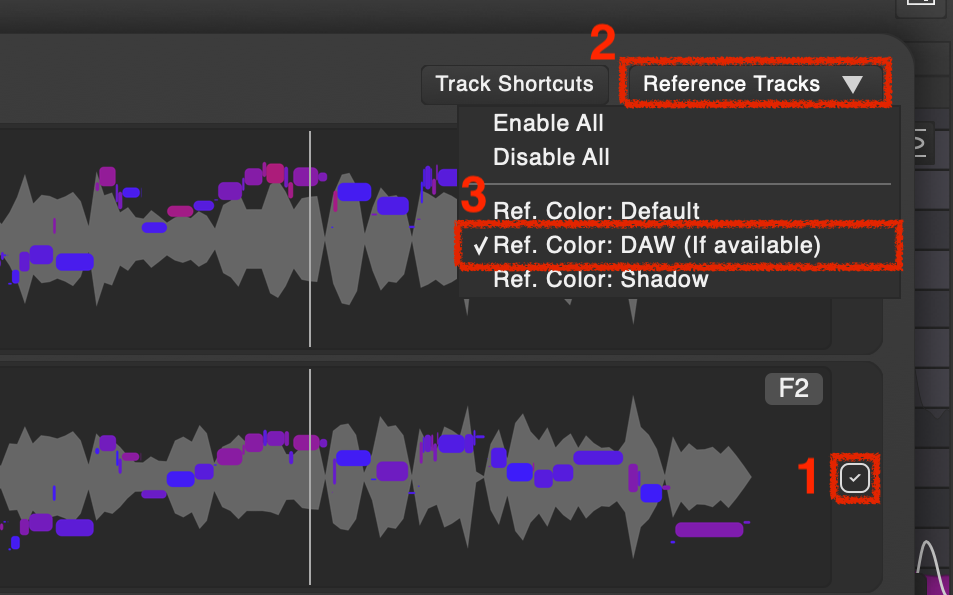Click the white triangle arrow beside Reference Tracks
The height and width of the screenshot is (595, 953).
point(852,85)
